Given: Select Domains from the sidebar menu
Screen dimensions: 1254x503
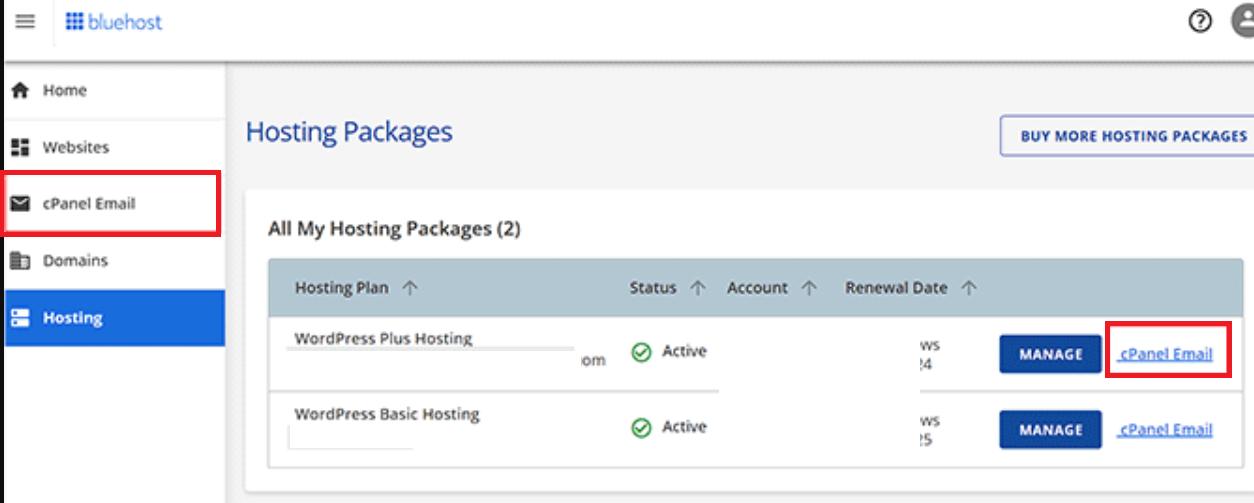Looking at the screenshot, I should point(75,261).
